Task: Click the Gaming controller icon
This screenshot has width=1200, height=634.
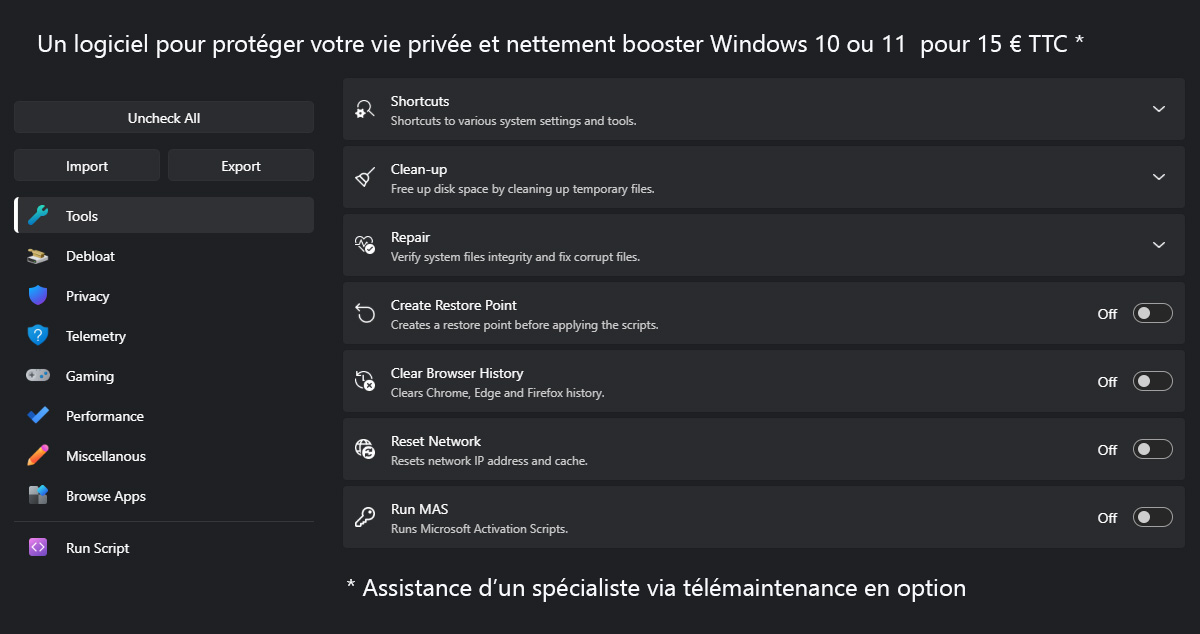Action: tap(38, 376)
